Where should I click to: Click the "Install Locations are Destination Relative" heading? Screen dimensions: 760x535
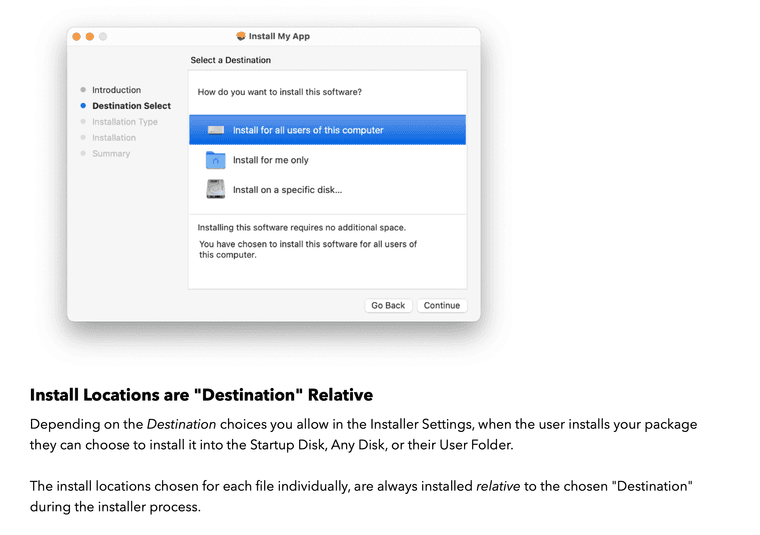[x=201, y=395]
